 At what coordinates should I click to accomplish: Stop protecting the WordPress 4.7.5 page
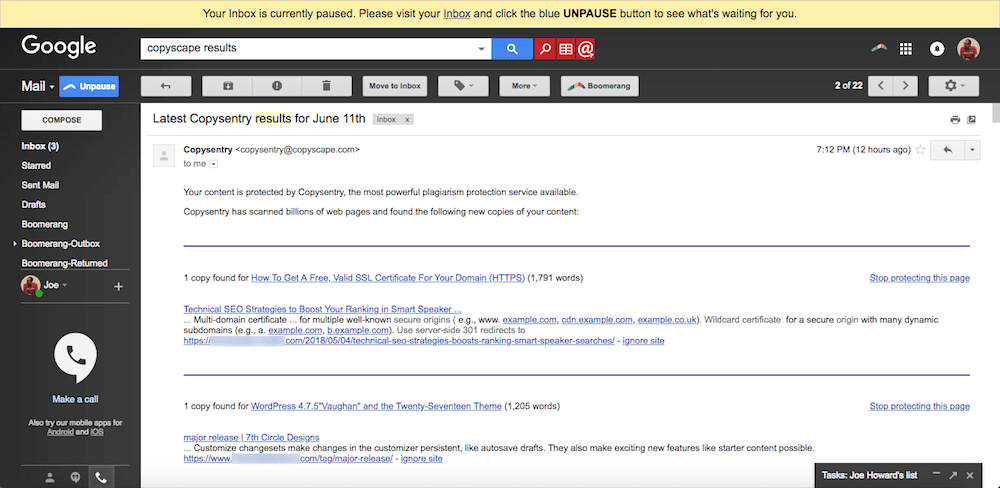point(920,406)
